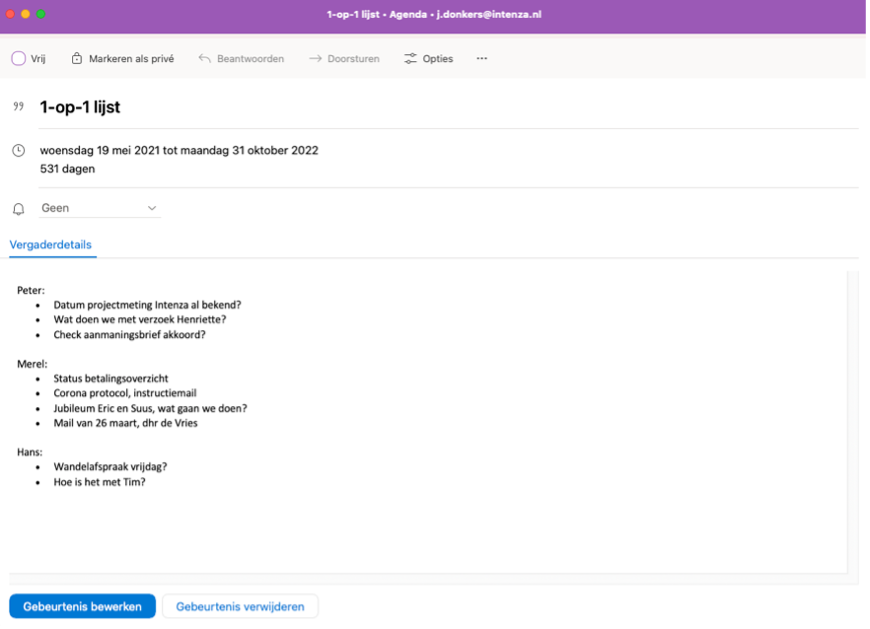The width and height of the screenshot is (870, 629).
Task: Open additional options with the three dots
Action: point(481,58)
